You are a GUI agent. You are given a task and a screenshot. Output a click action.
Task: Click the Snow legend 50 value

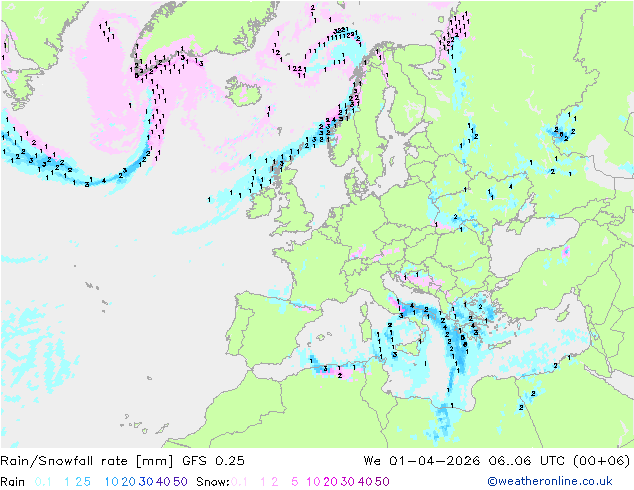382,482
